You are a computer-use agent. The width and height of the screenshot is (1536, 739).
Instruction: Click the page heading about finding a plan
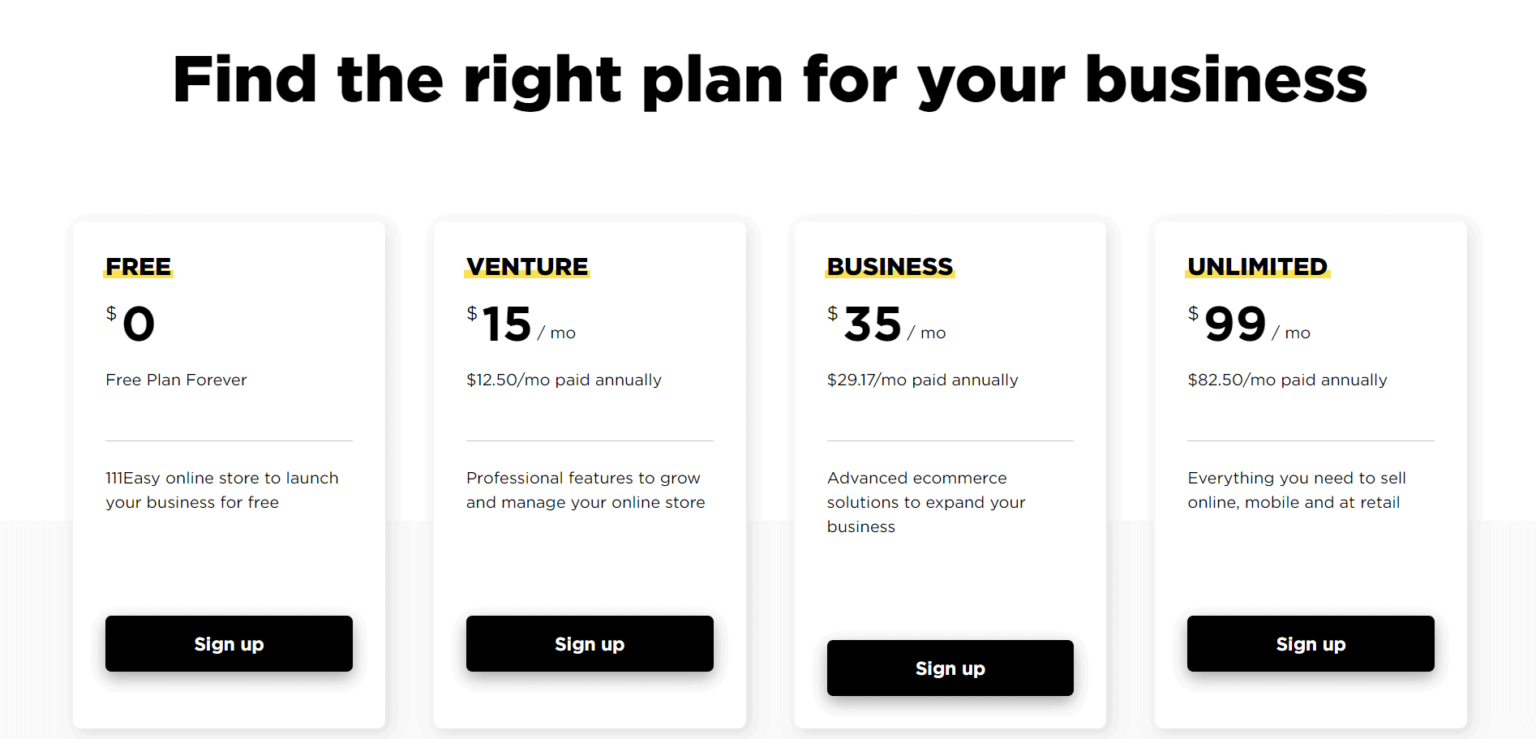[x=768, y=79]
